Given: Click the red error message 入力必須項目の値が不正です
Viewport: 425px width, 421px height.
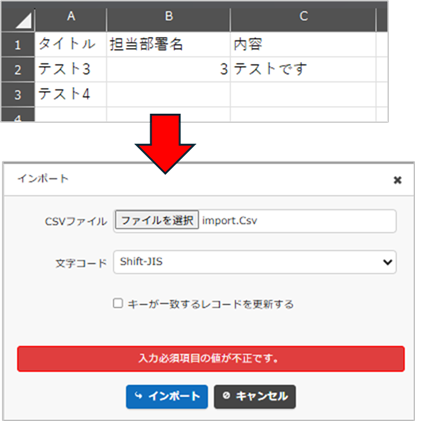Looking at the screenshot, I should (x=211, y=359).
